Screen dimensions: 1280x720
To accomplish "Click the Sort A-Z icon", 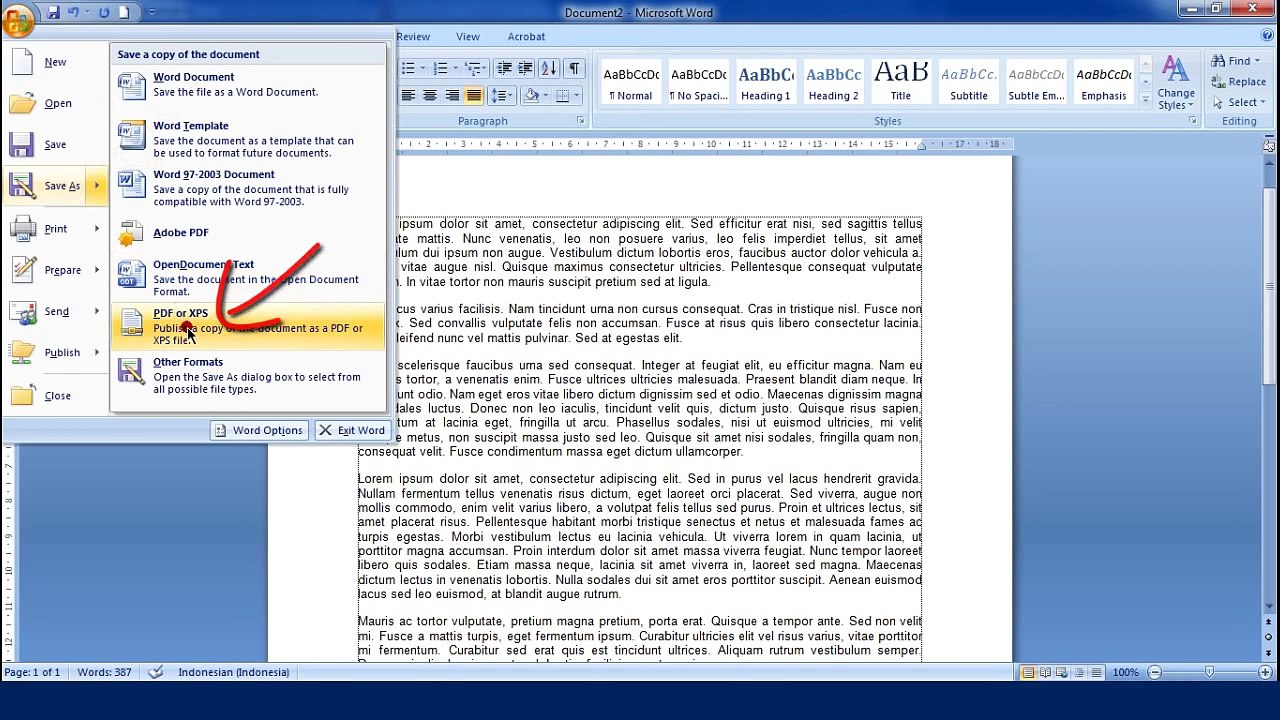I will (549, 69).
